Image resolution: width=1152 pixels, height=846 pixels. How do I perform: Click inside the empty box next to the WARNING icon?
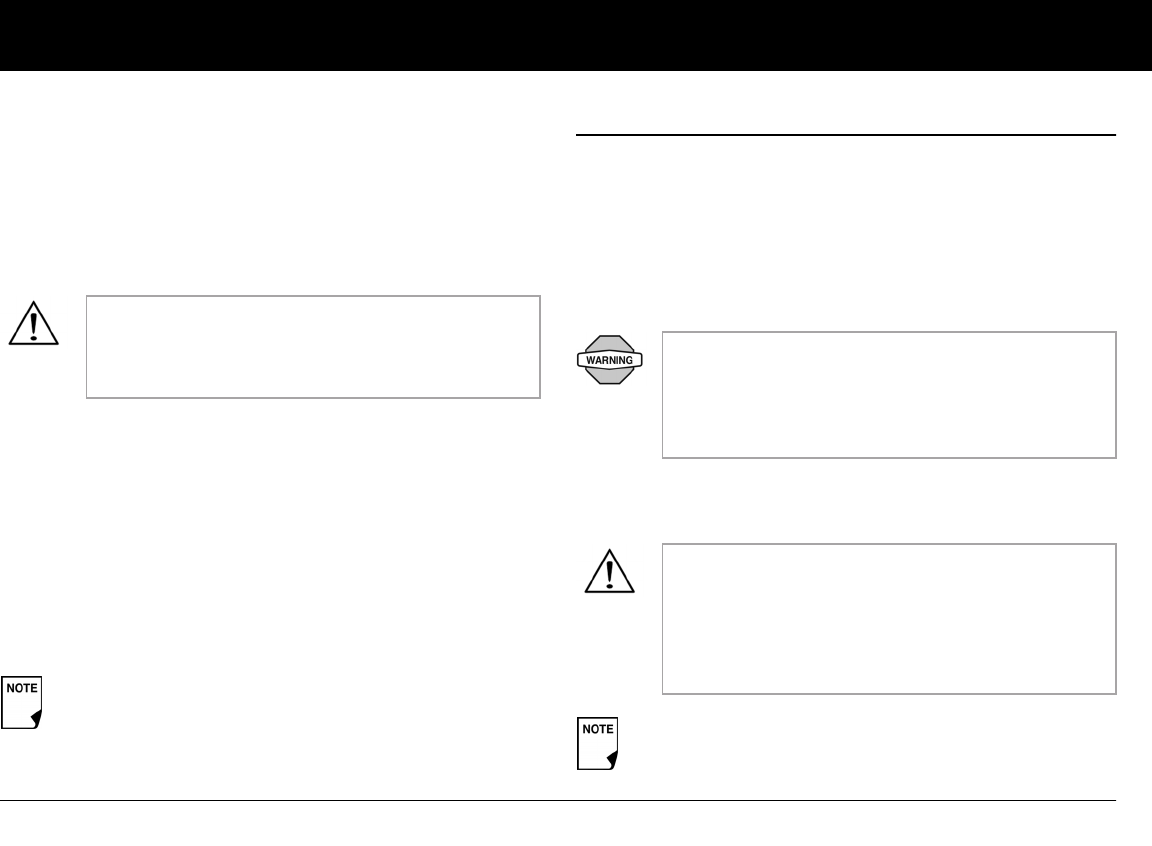[x=888, y=395]
